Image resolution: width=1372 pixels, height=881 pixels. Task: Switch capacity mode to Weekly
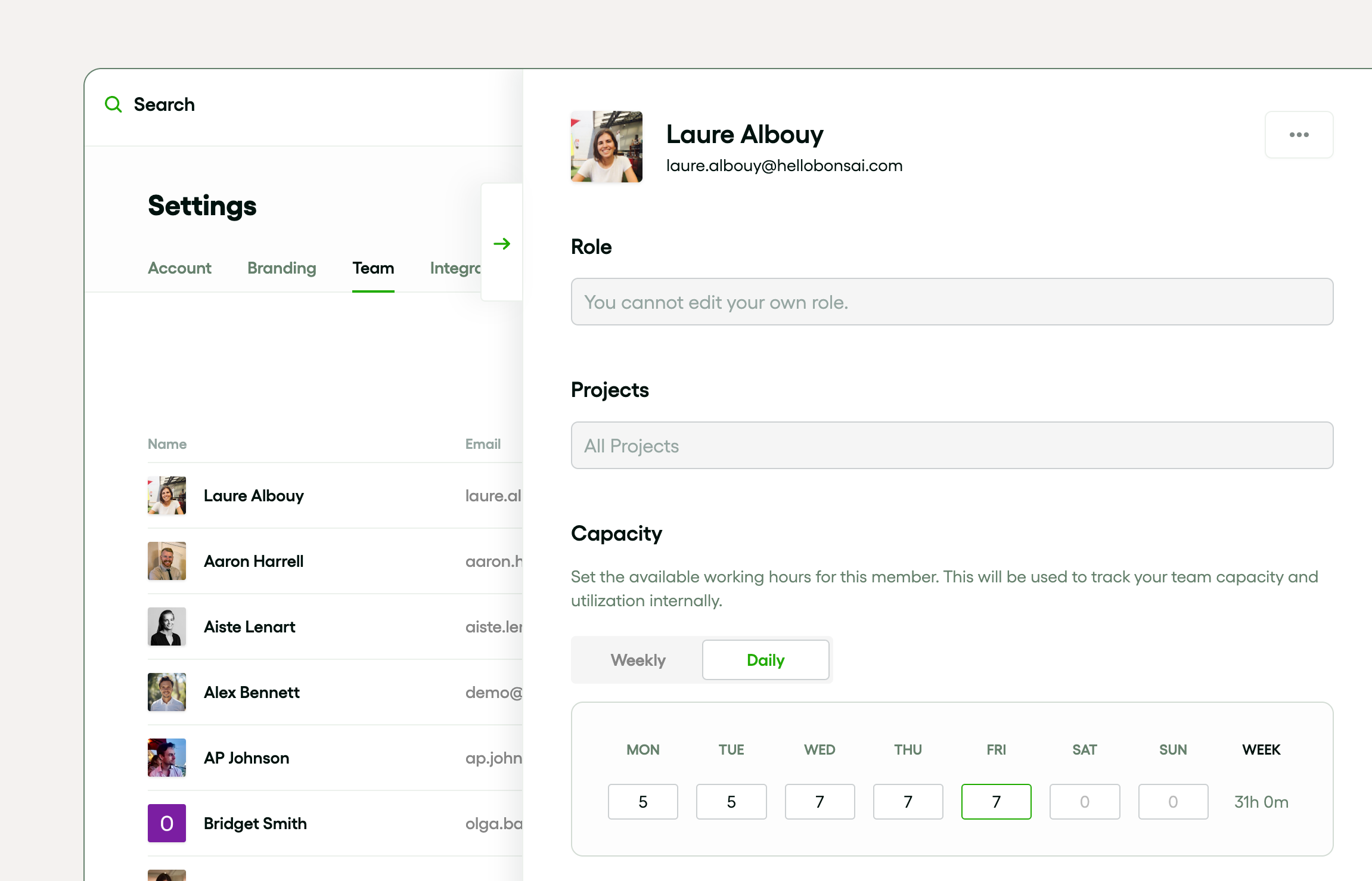click(x=638, y=660)
